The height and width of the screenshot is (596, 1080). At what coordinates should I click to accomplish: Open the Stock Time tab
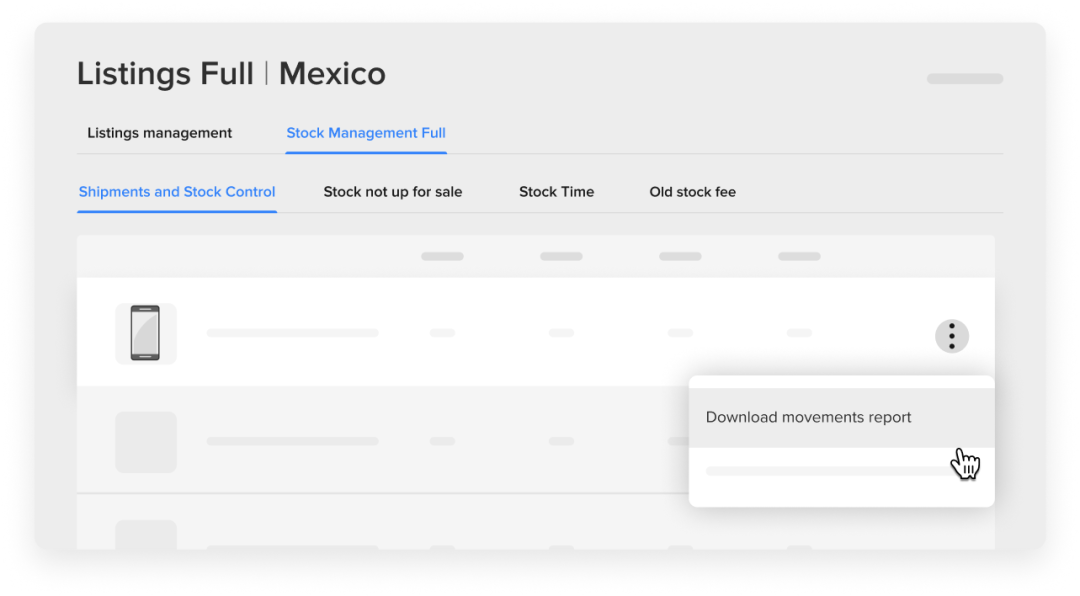(557, 192)
